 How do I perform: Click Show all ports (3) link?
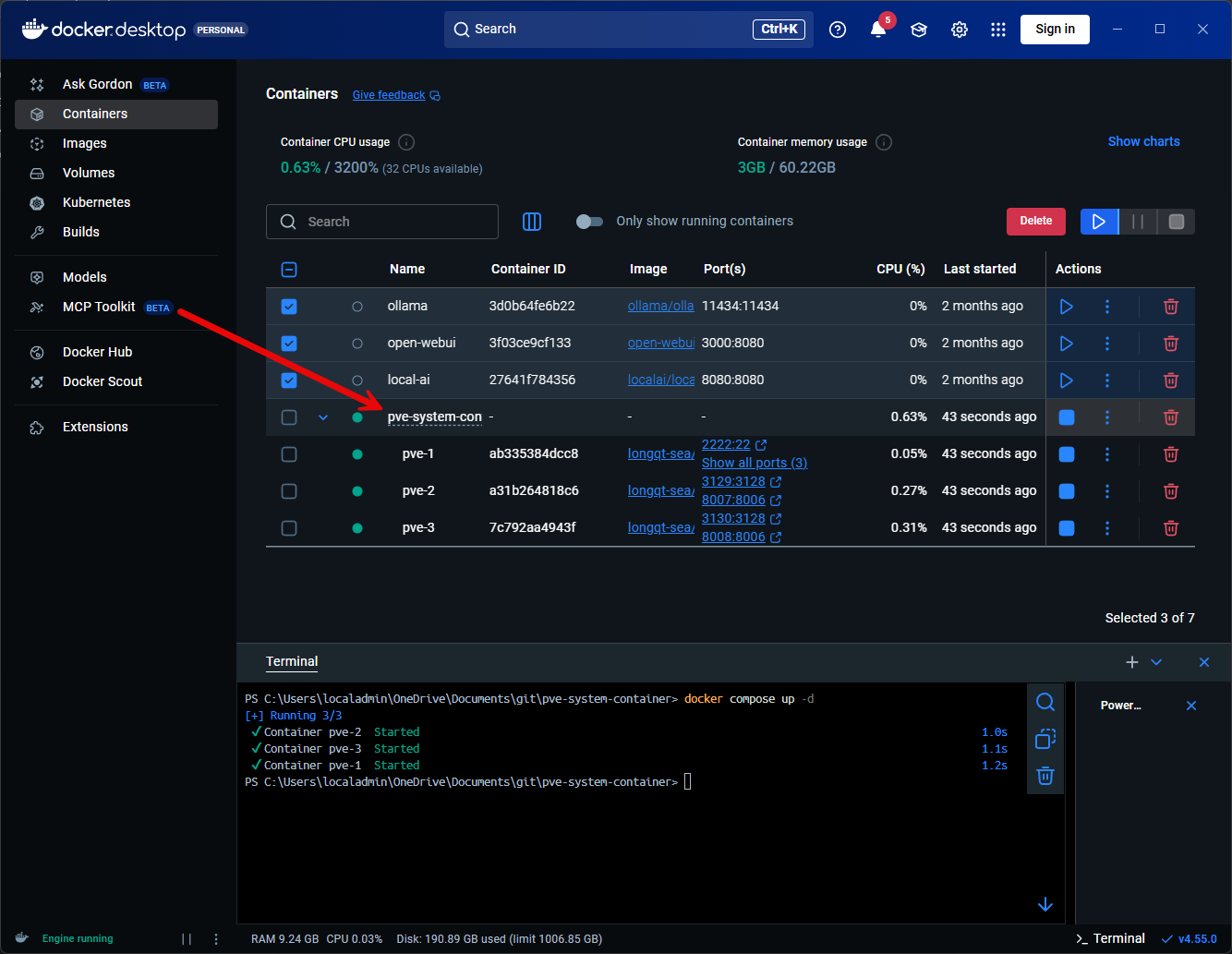tap(755, 463)
